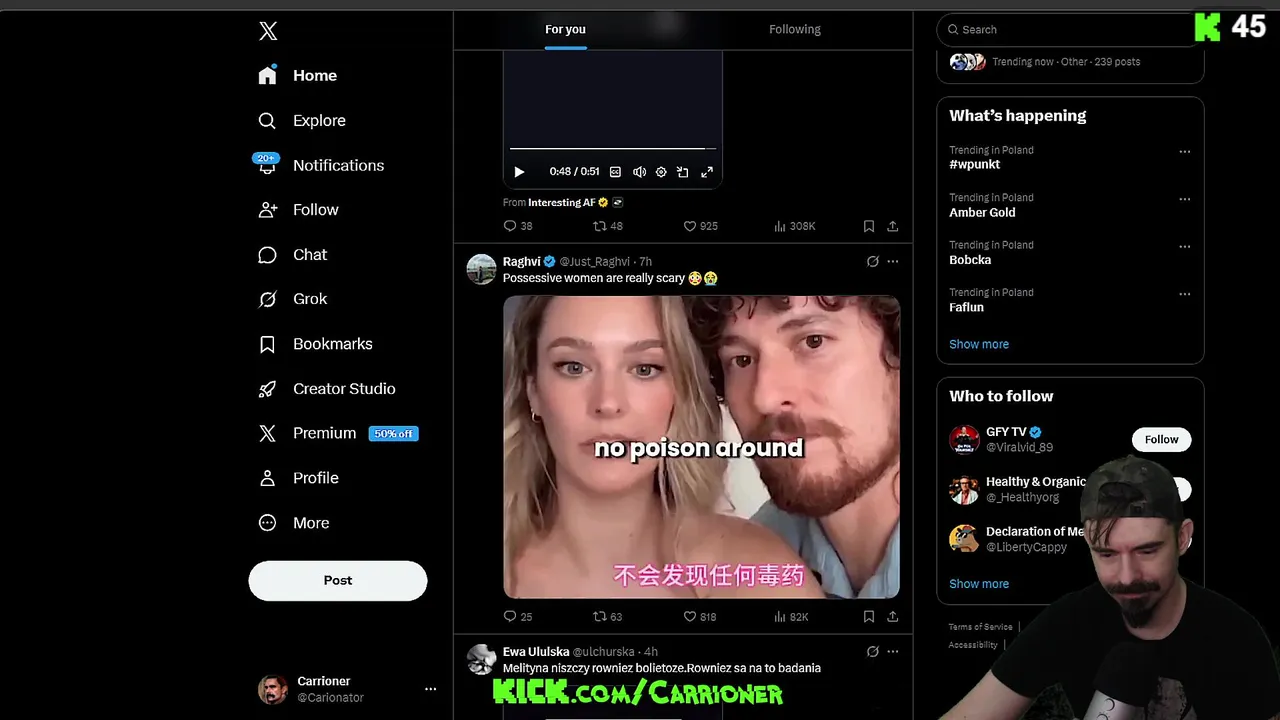The width and height of the screenshot is (1280, 720).
Task: Expand the More sidebar menu
Action: 293,522
